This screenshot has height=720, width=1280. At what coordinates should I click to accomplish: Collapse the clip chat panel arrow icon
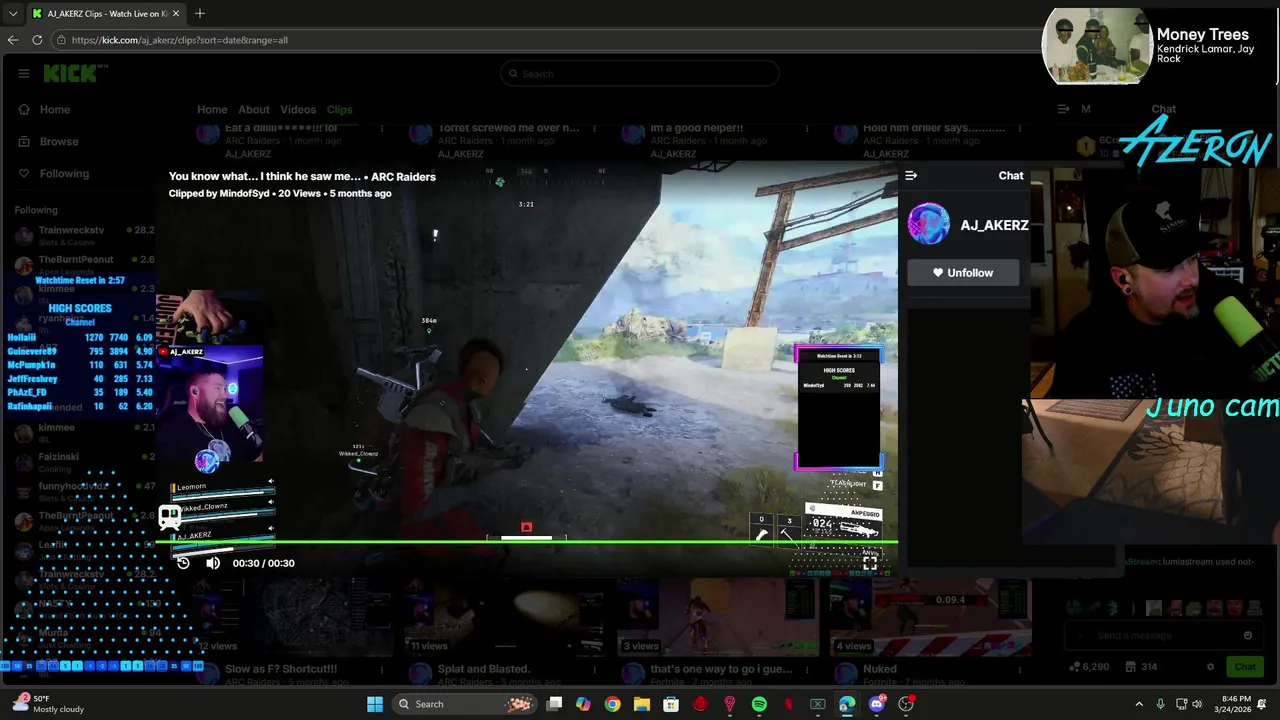click(x=911, y=176)
